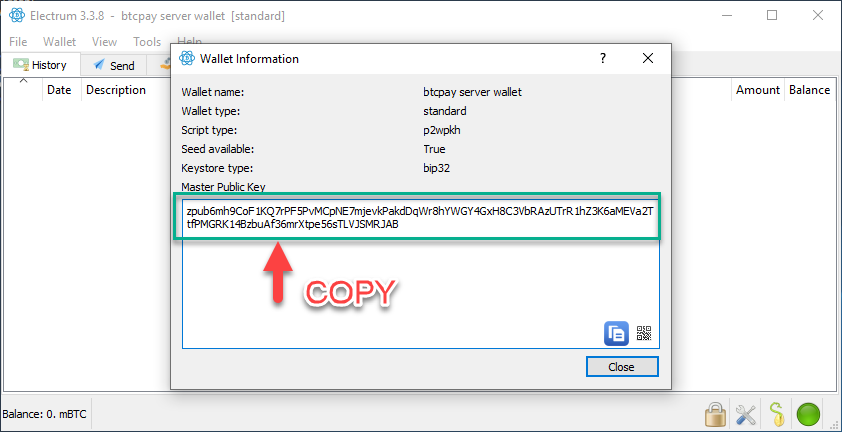The width and height of the screenshot is (842, 432).
Task: Open the View menu
Action: [x=104, y=42]
